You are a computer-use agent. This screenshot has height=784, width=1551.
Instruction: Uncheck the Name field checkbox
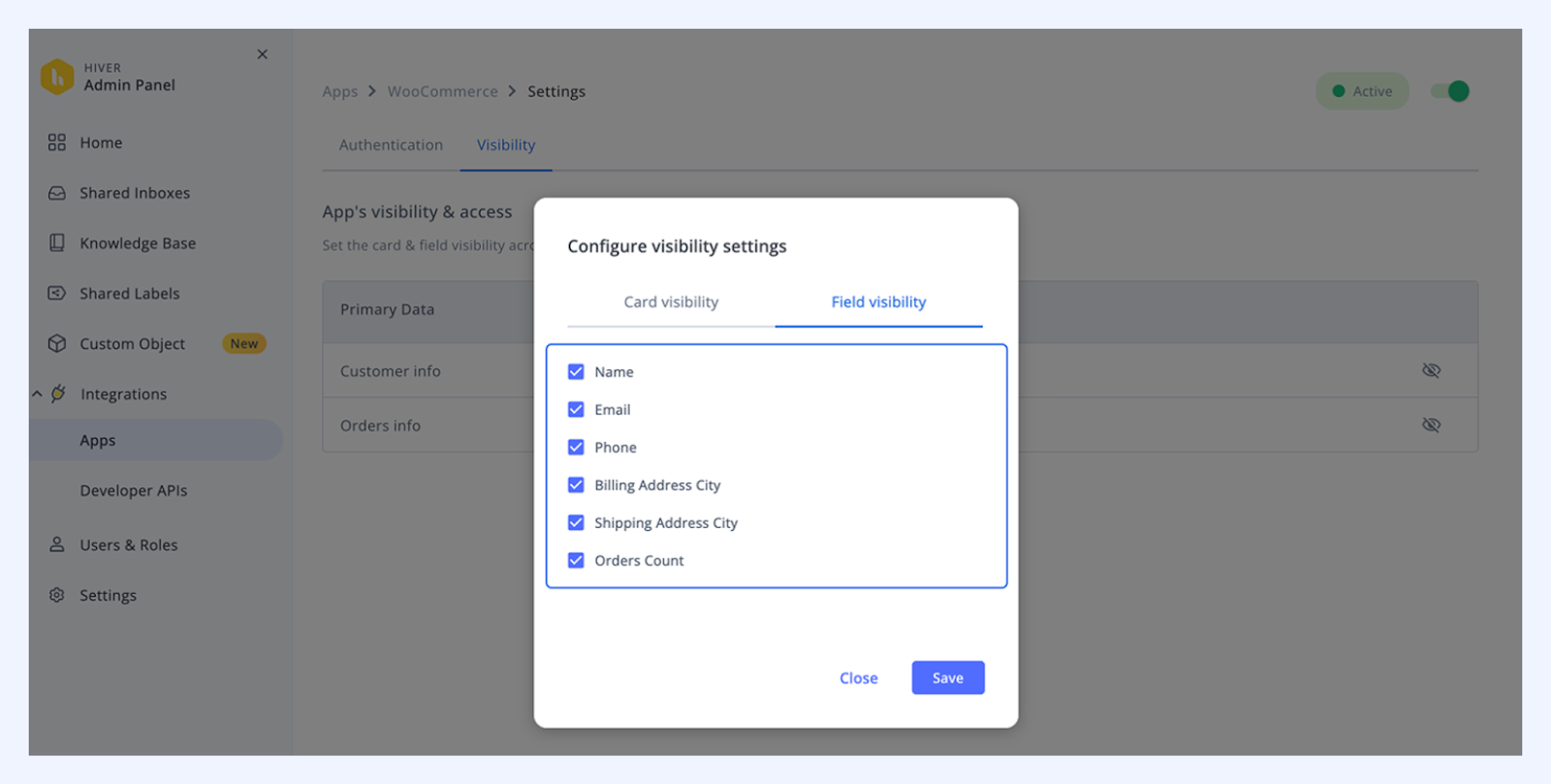(x=576, y=372)
